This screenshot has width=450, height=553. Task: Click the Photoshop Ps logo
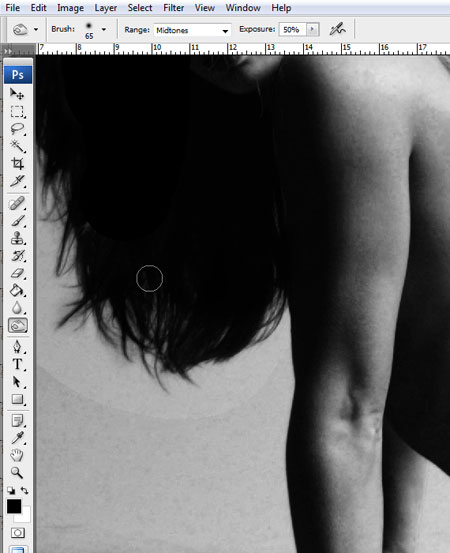pos(18,75)
